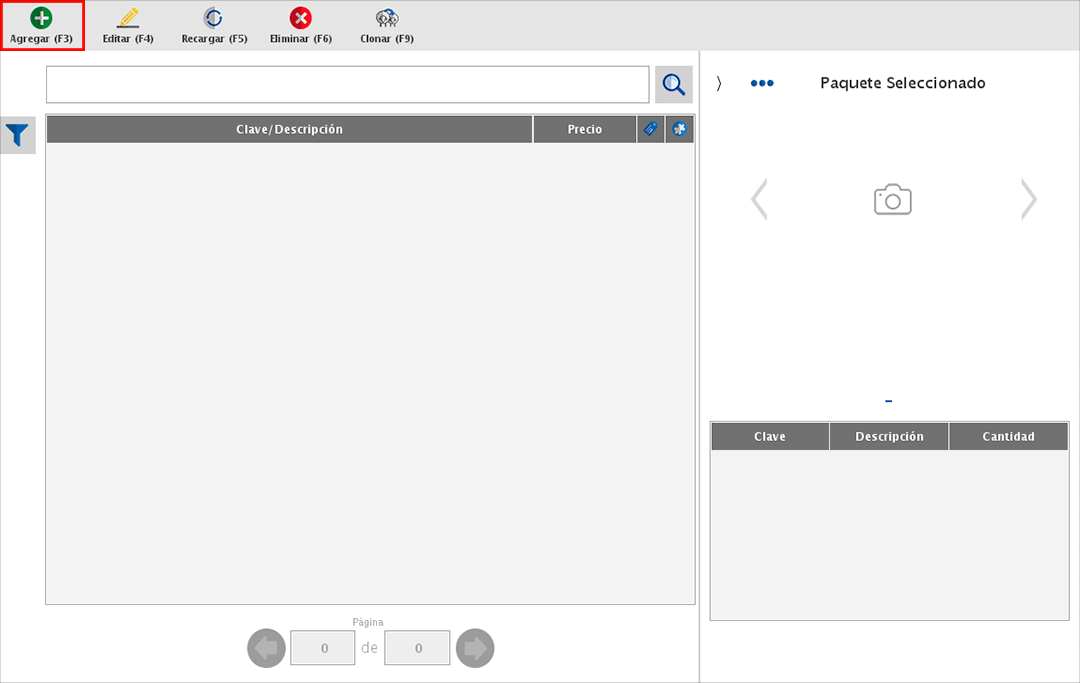Click the magnifying glass search button
Image resolution: width=1080 pixels, height=683 pixels.
coord(674,85)
